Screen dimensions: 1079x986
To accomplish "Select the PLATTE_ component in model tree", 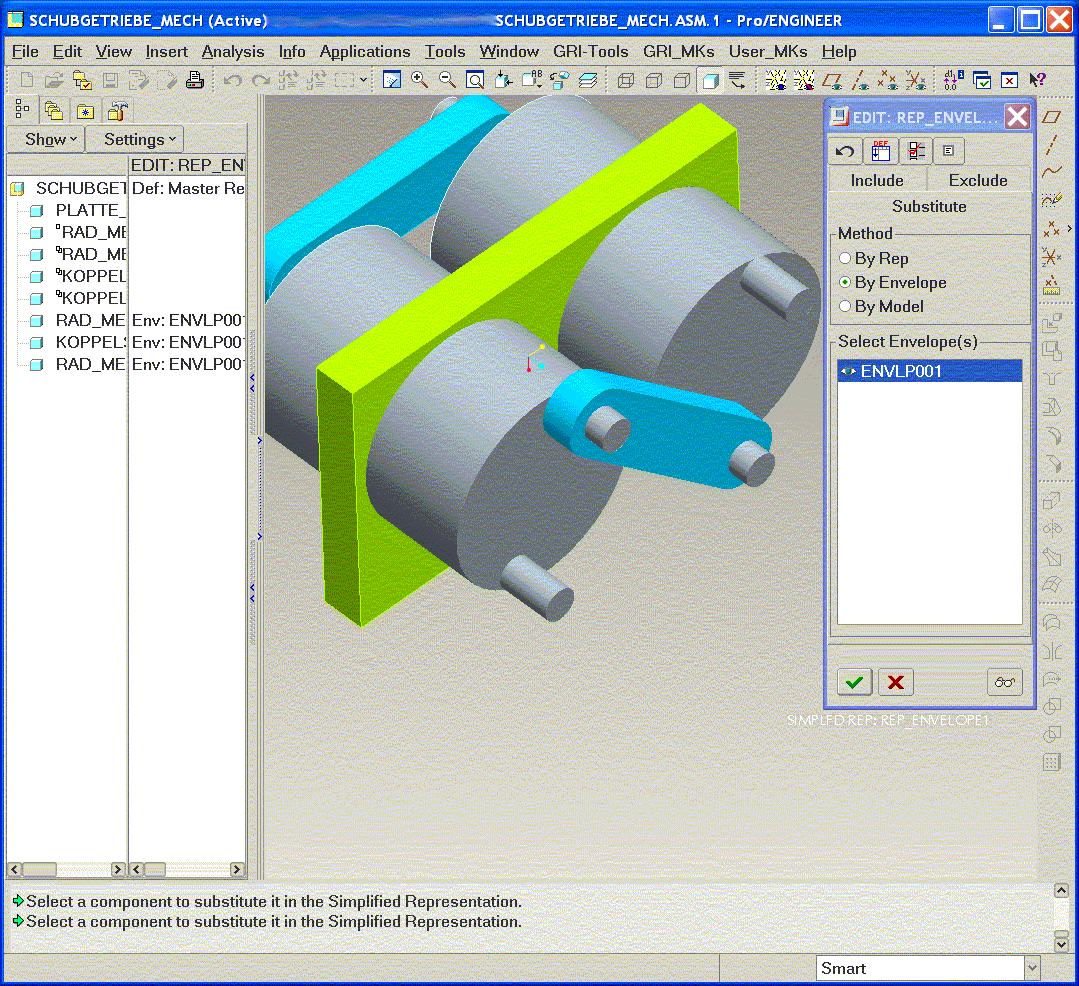I will [x=90, y=211].
